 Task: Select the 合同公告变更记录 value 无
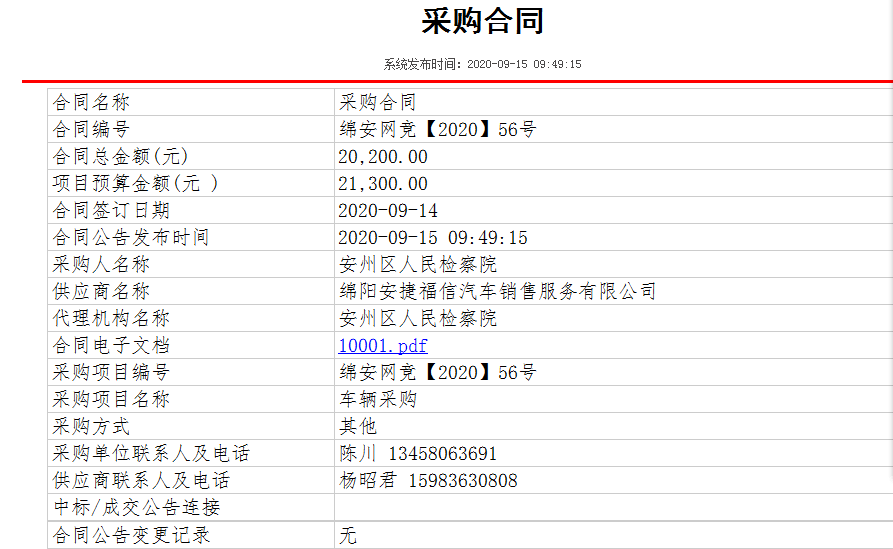coord(348,535)
